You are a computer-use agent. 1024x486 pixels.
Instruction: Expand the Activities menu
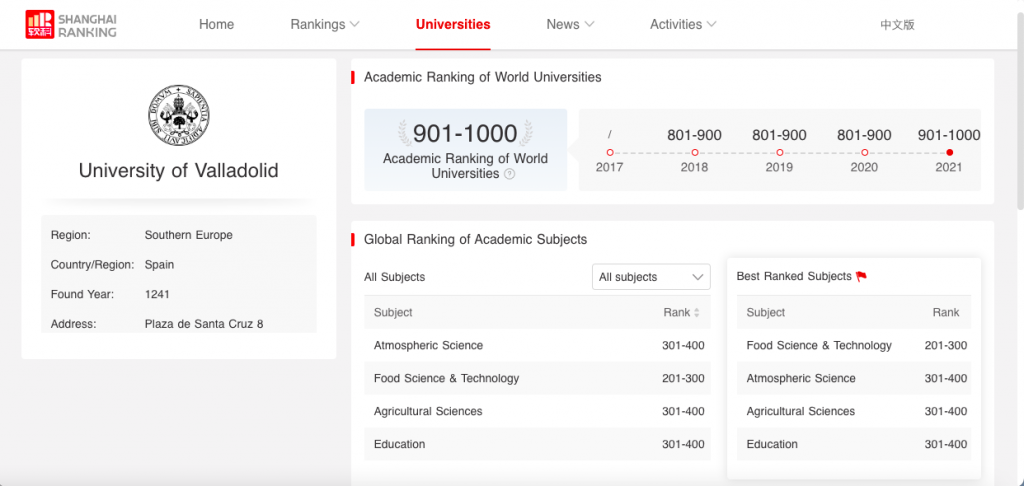(683, 24)
